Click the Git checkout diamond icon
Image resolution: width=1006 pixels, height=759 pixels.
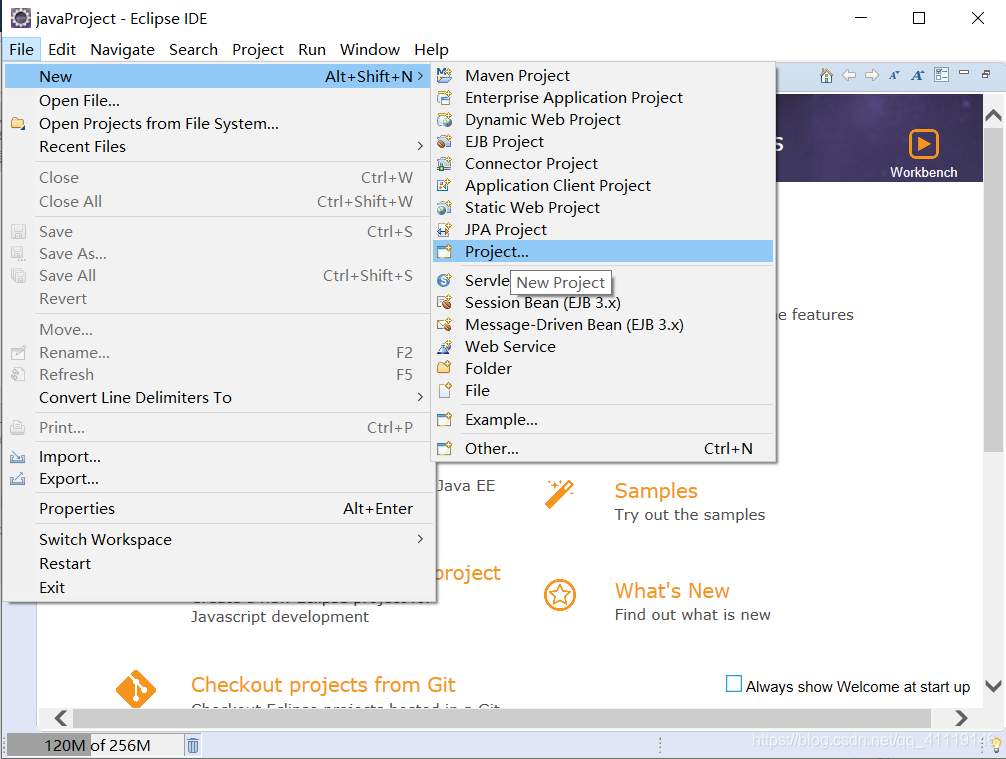click(136, 689)
